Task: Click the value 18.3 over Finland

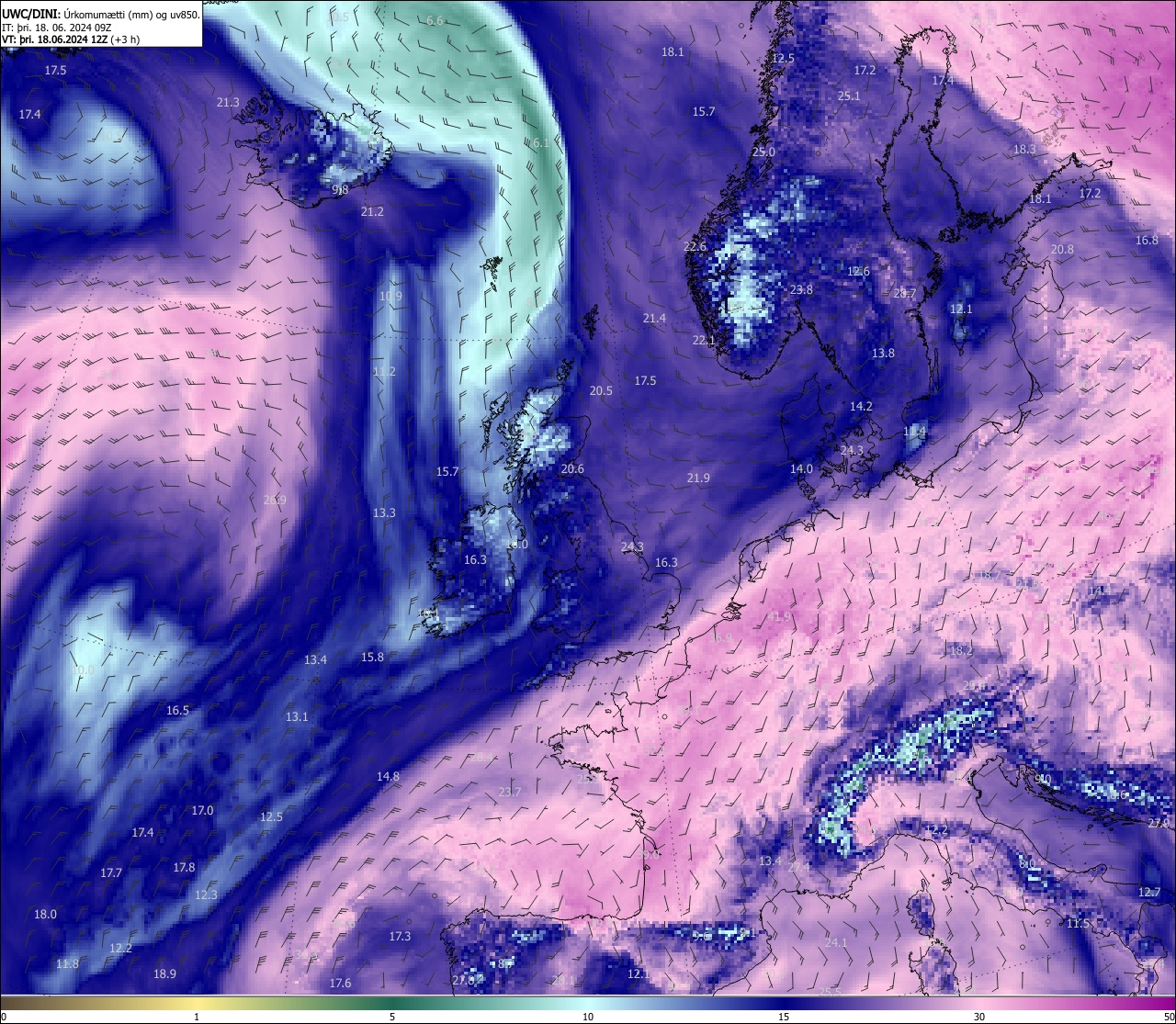Action: (1024, 149)
